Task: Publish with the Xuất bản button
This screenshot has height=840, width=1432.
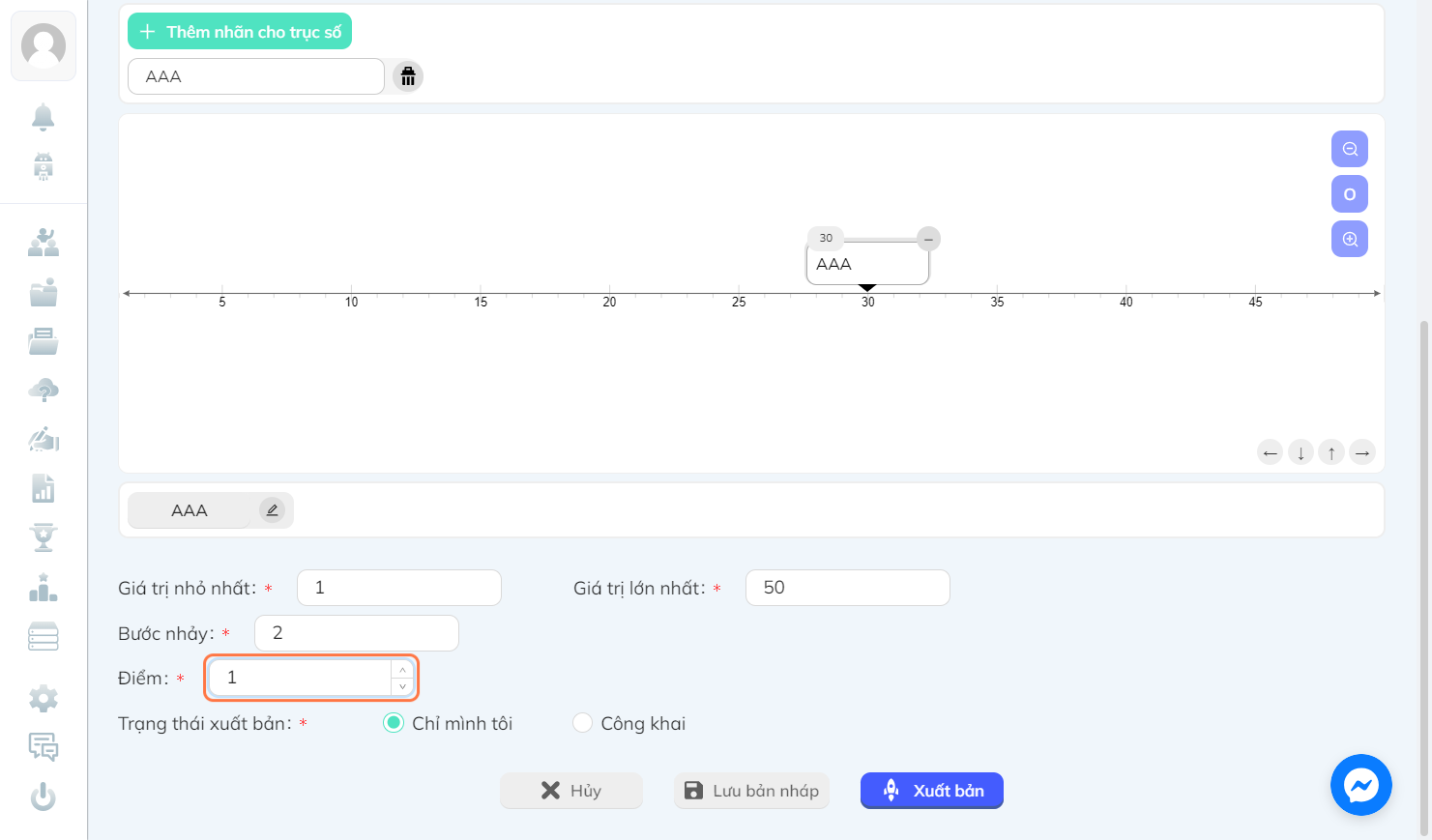Action: click(932, 791)
